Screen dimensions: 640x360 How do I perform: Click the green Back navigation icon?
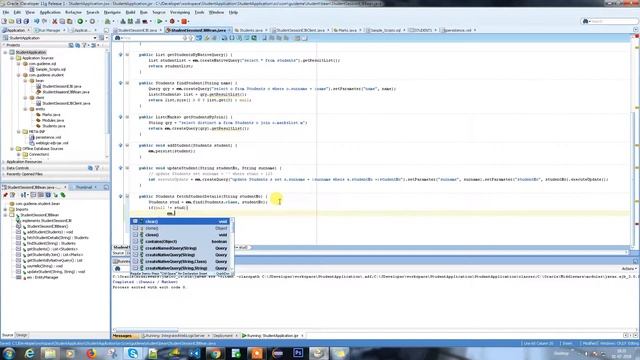point(80,21)
